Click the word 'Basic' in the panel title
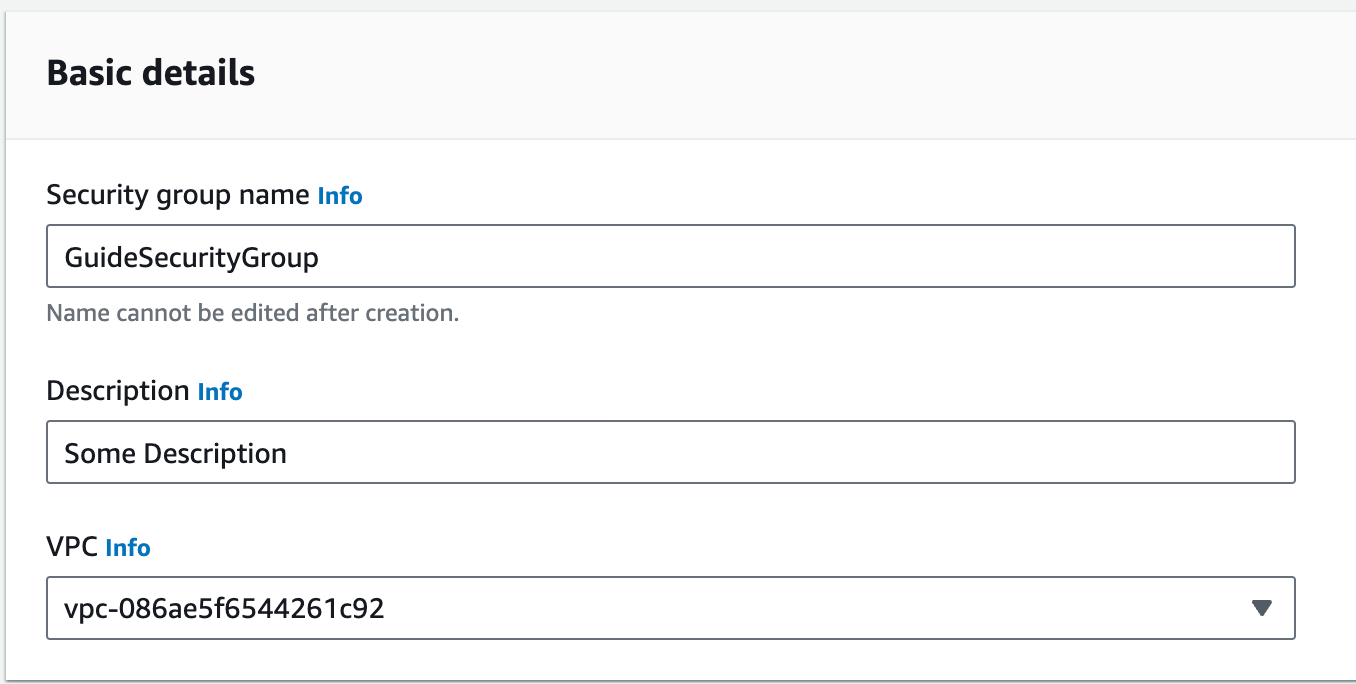 (x=86, y=73)
